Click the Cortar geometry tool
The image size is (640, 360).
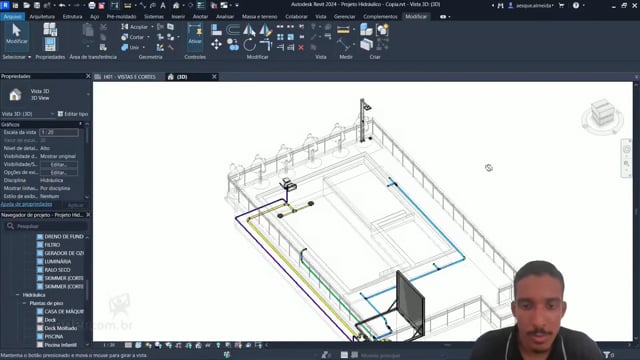133,37
